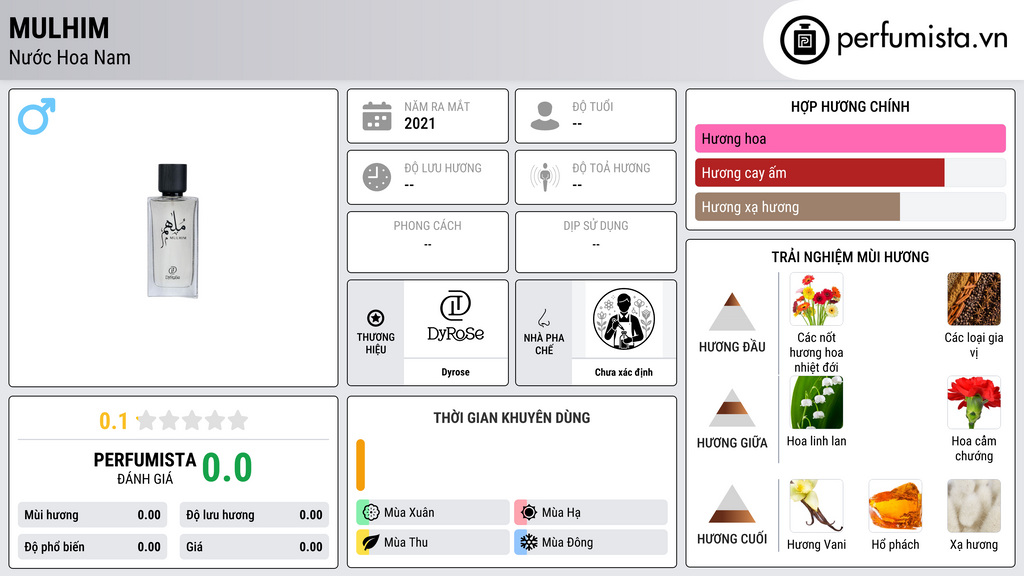Click the tropical flowers note thumbnail
1024x576 pixels.
[x=816, y=299]
